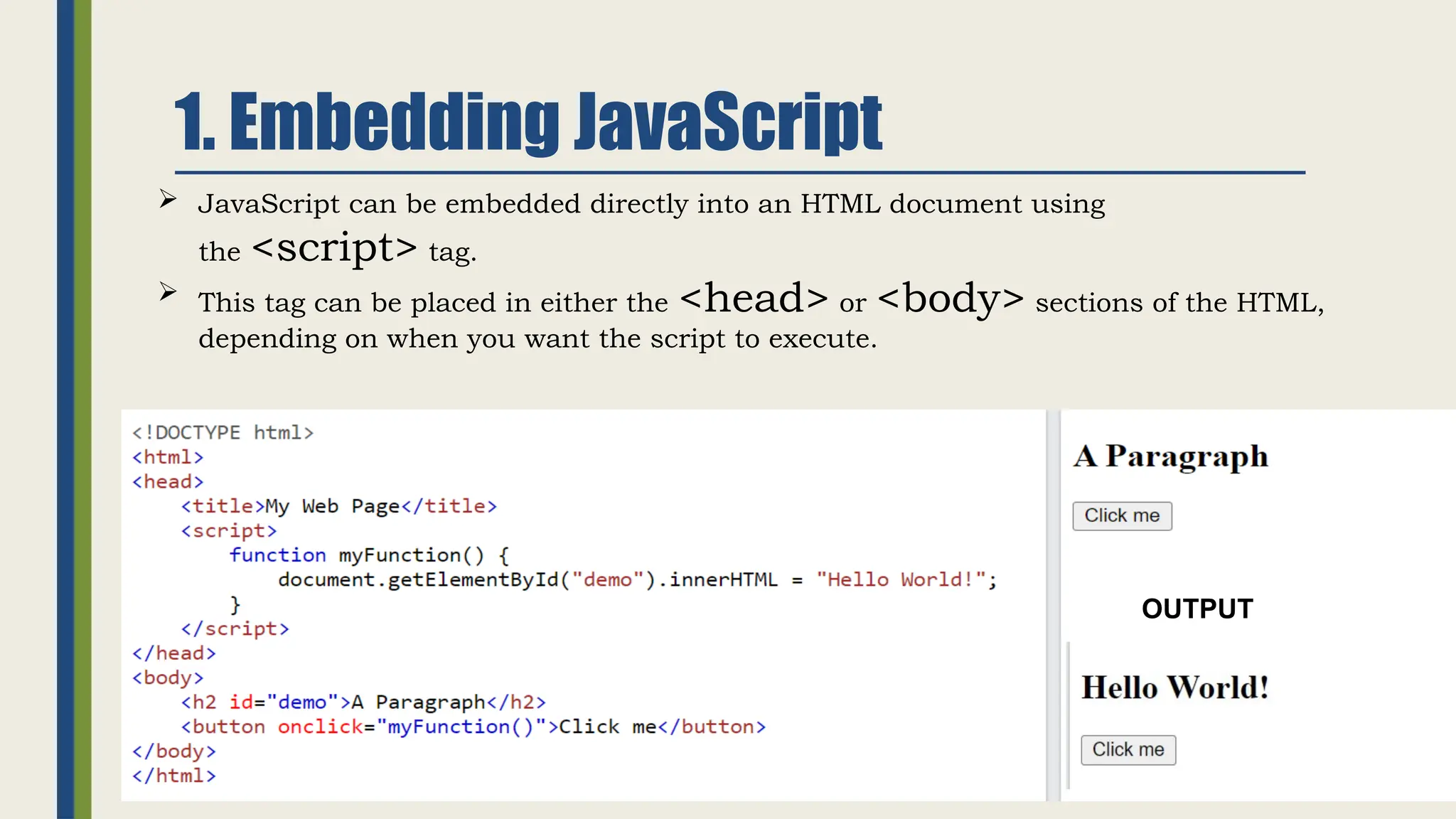
Task: Click the opening '<script>' tag in the code
Action: click(228, 531)
